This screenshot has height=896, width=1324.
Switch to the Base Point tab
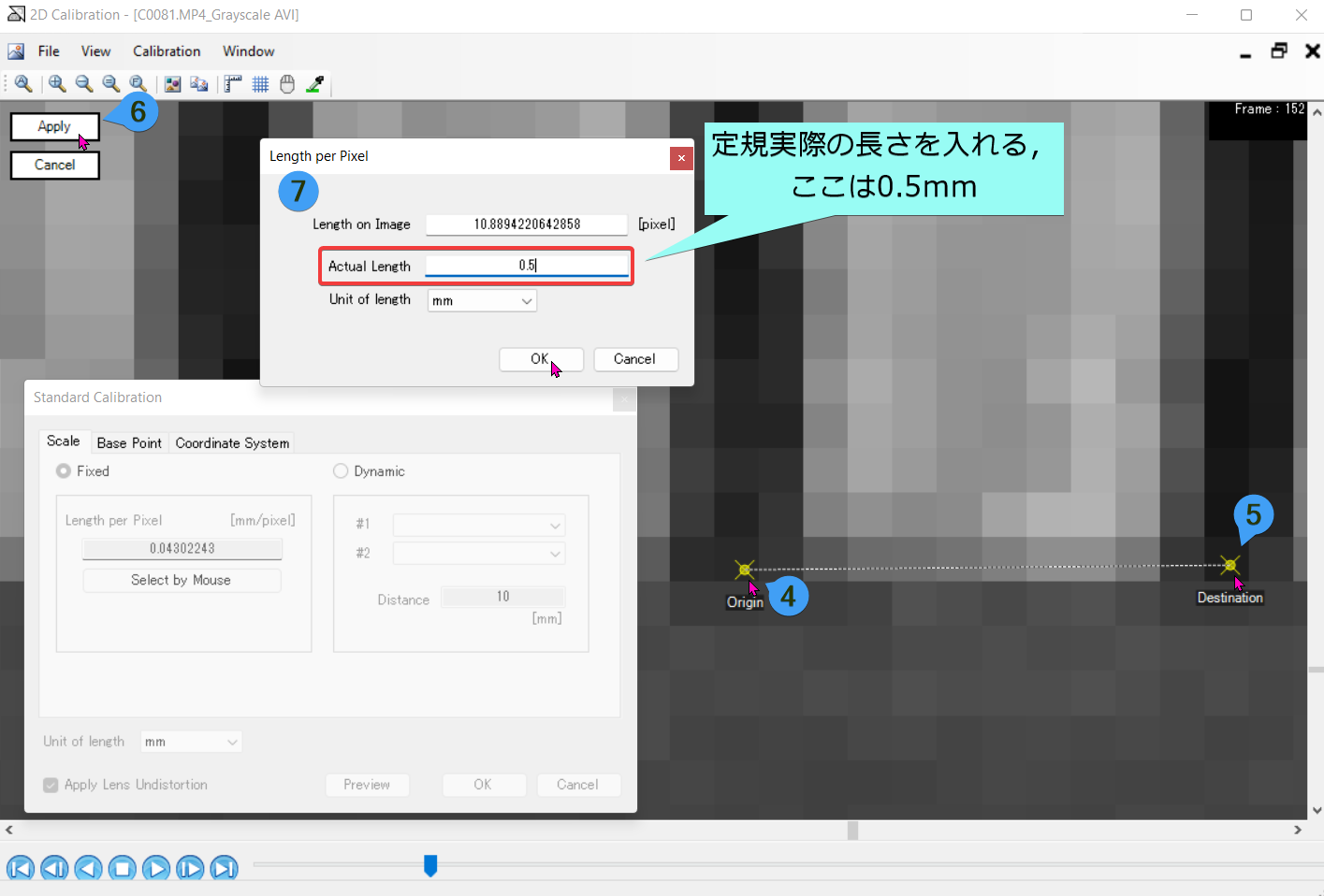tap(129, 443)
